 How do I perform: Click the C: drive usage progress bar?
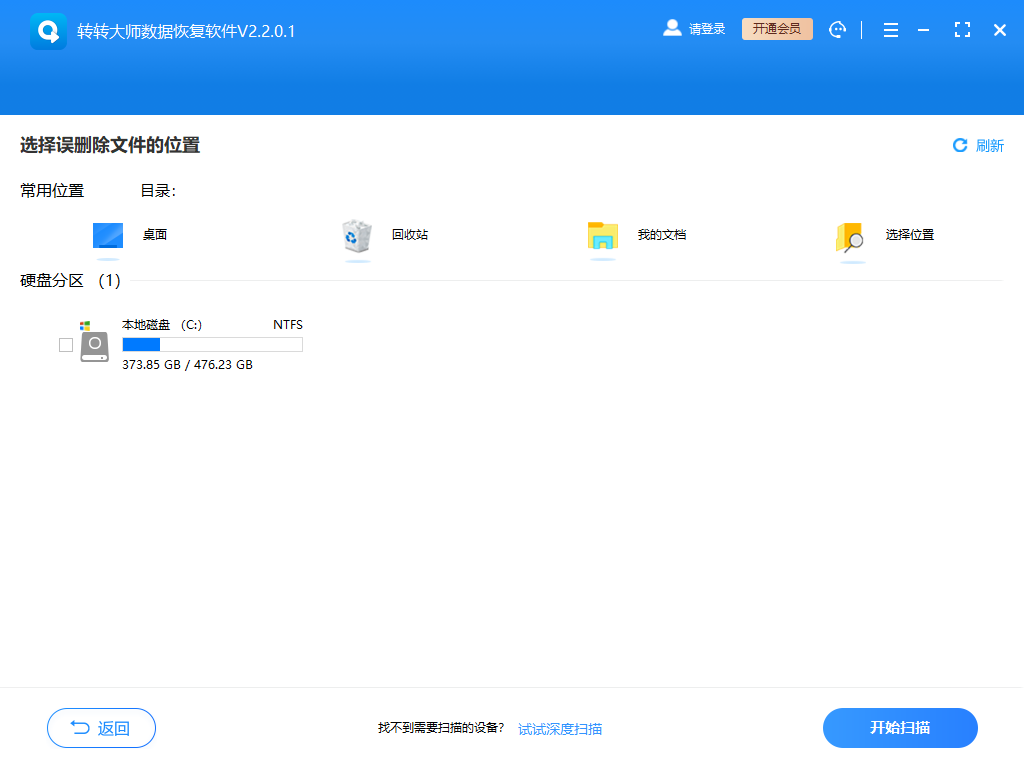click(x=212, y=344)
